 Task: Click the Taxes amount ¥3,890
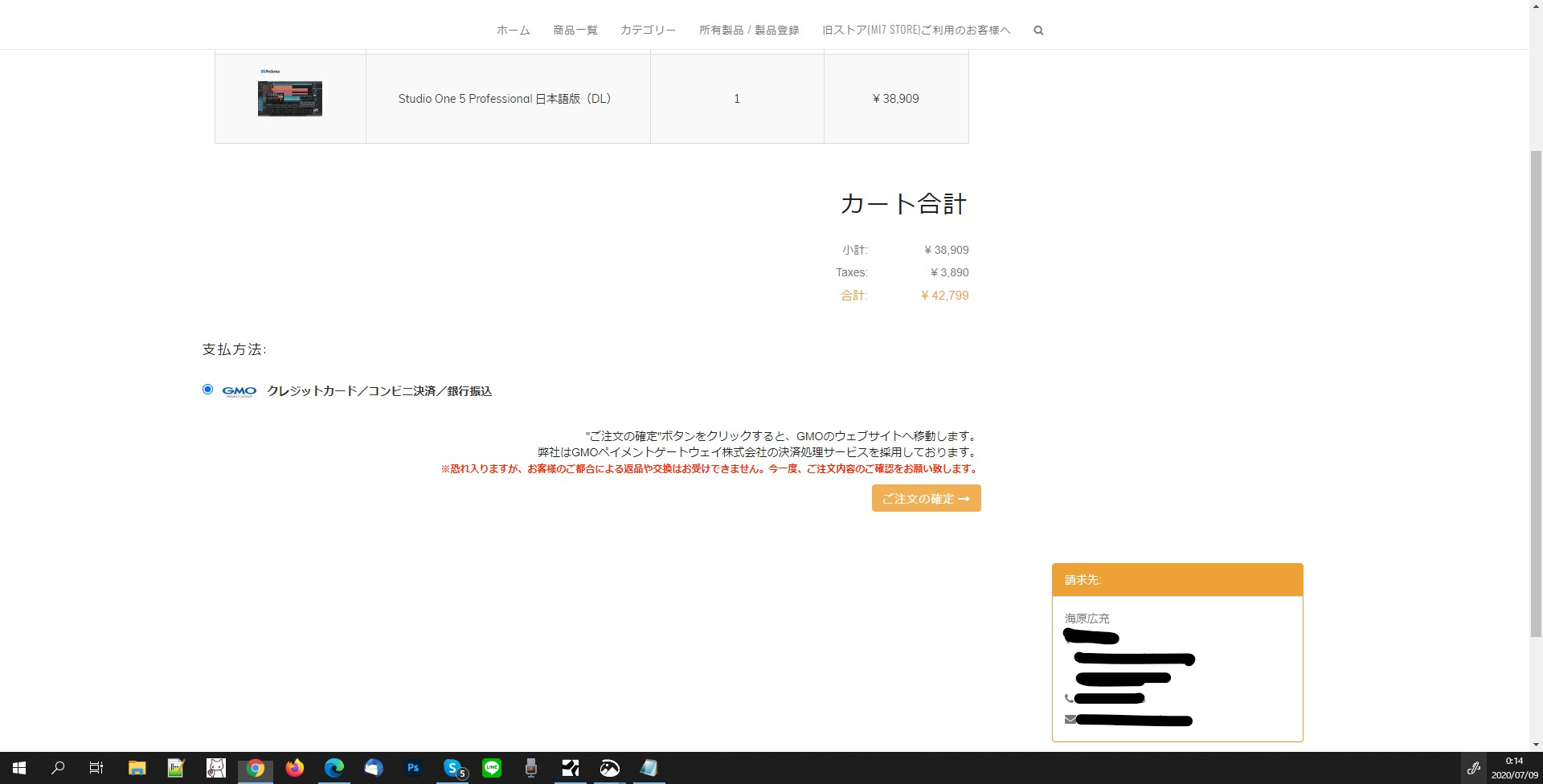pyautogui.click(x=949, y=272)
